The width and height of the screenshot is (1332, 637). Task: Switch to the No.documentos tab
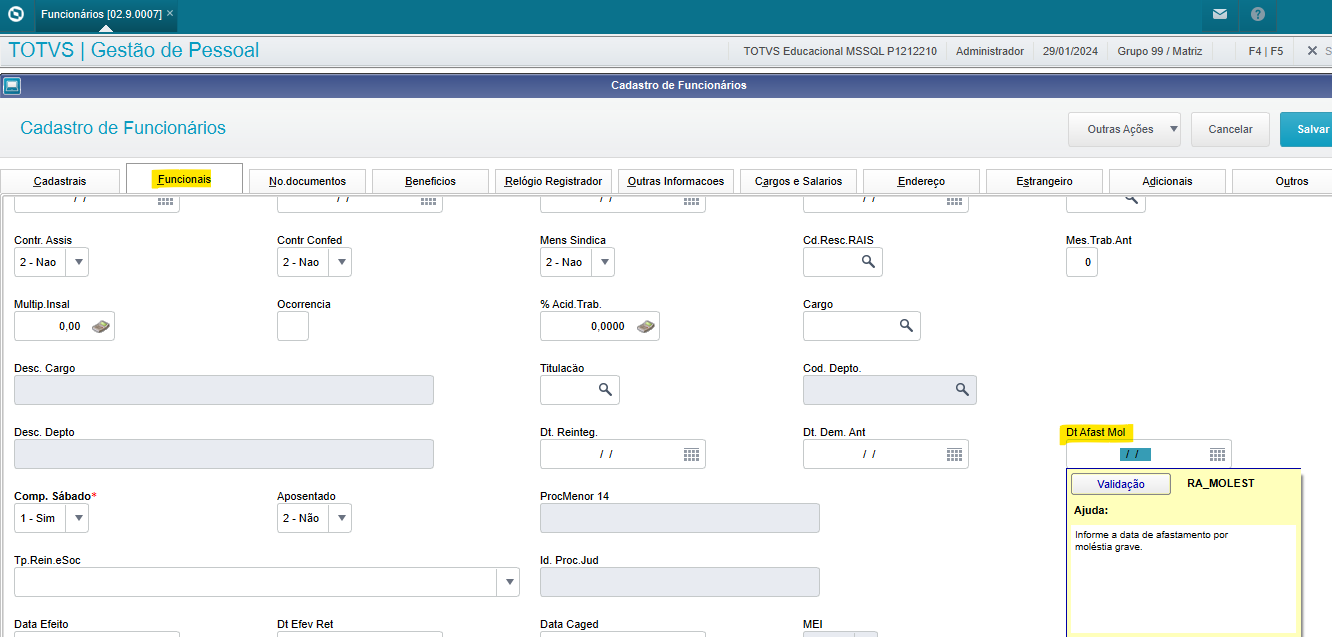tap(307, 181)
